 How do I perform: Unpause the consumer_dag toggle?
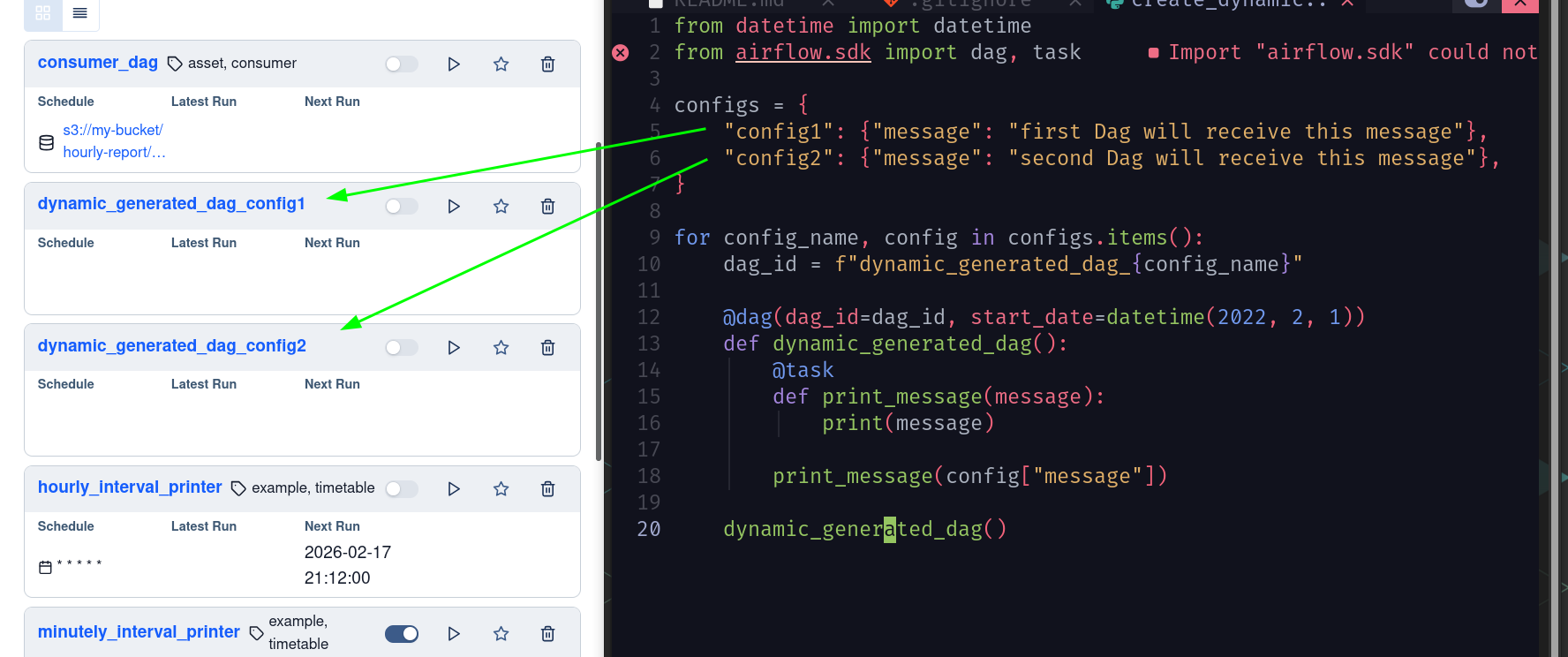click(401, 64)
